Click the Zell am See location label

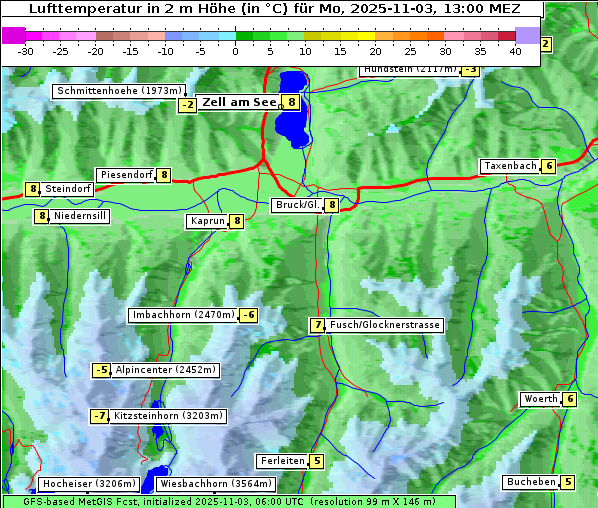pyautogui.click(x=238, y=102)
